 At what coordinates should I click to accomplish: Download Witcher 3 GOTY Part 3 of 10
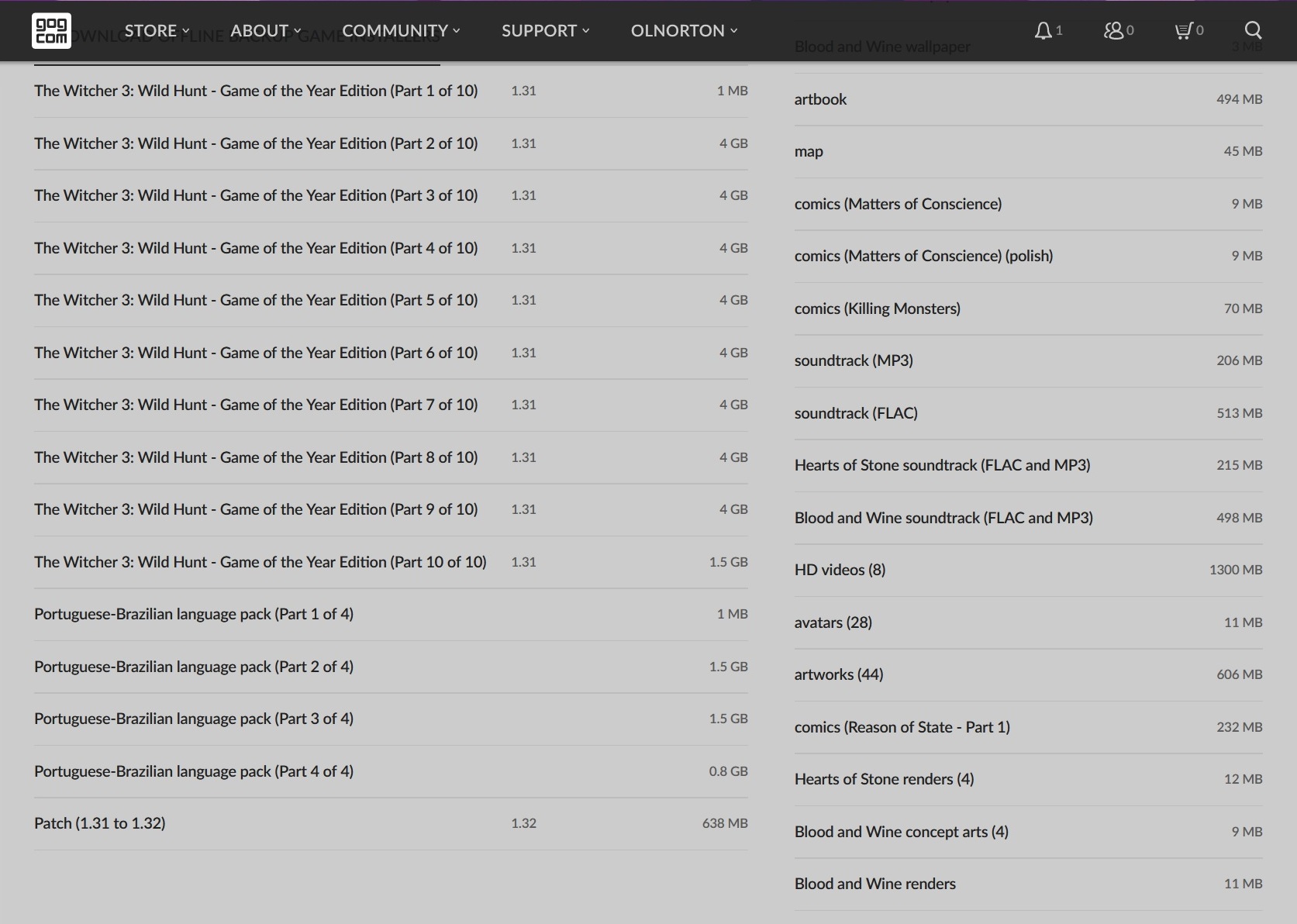tap(391, 195)
